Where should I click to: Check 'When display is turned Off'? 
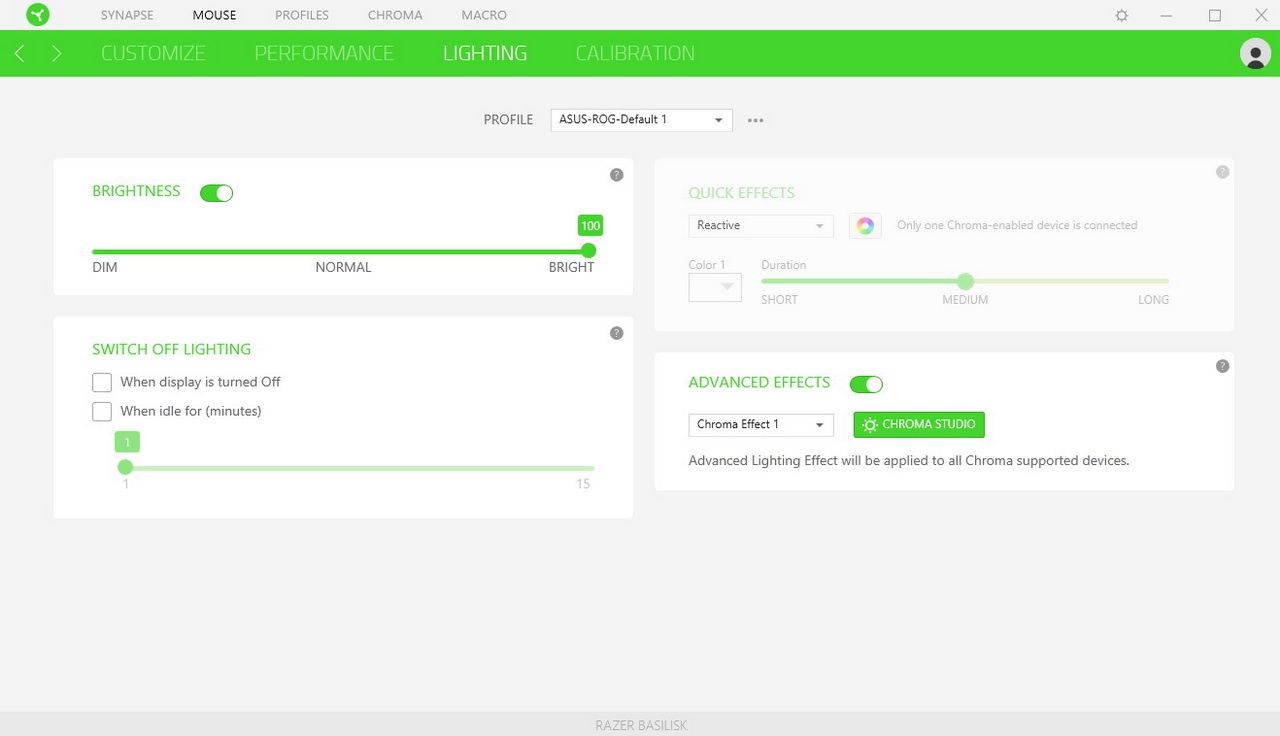tap(102, 382)
